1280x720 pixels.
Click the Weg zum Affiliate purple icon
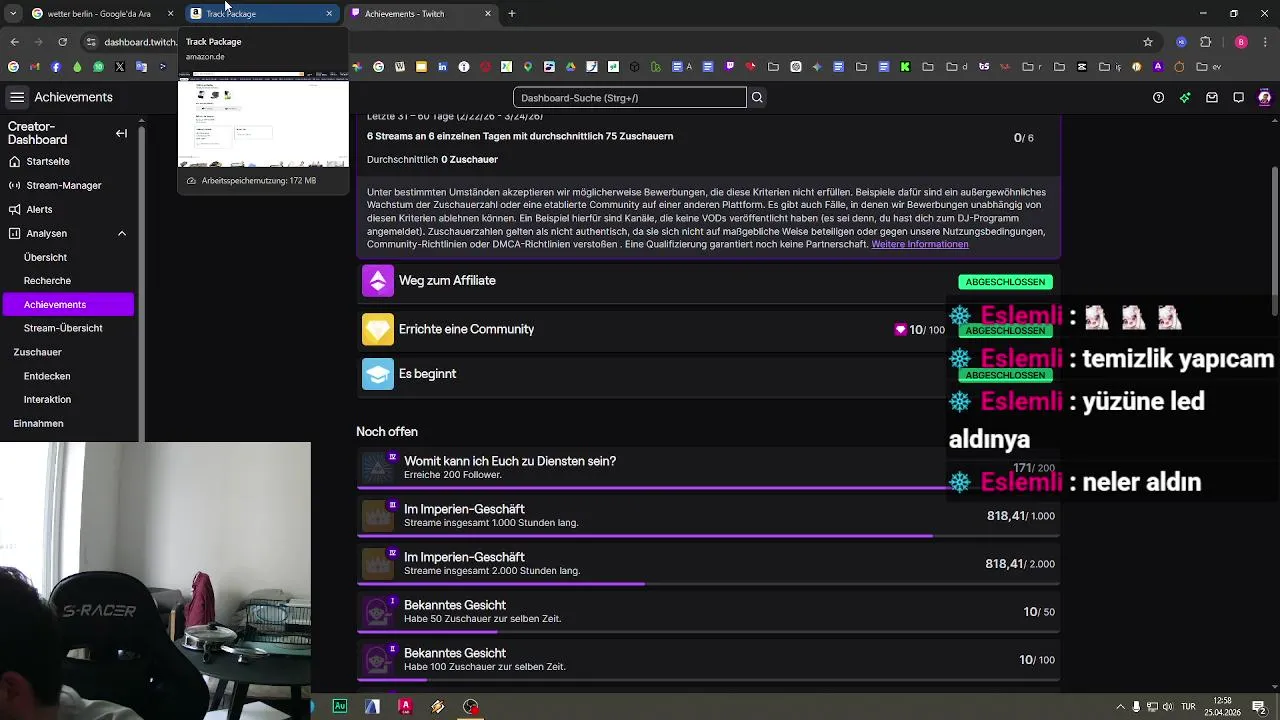[378, 281]
